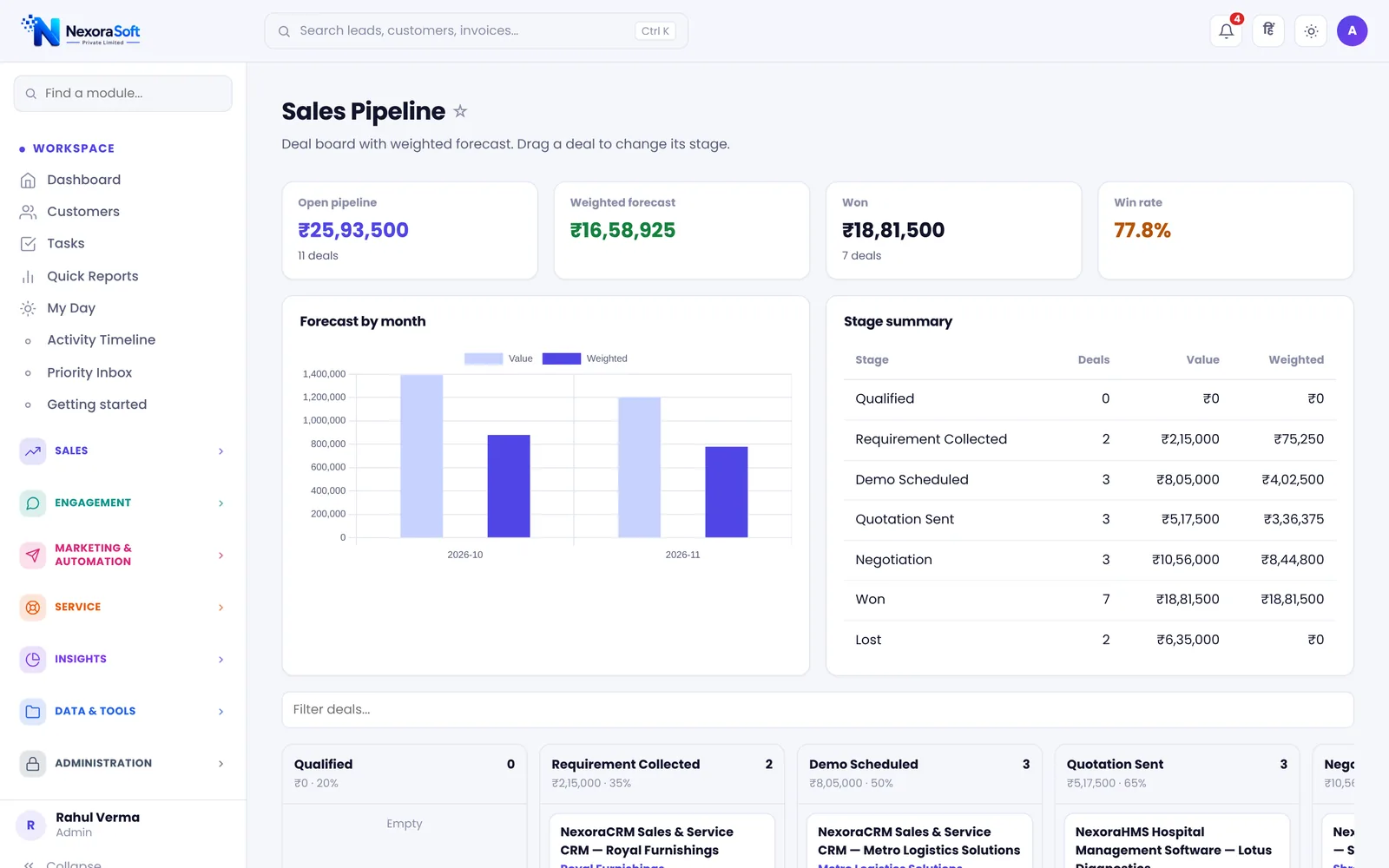Click the Open pipeline ₹25,93,500 value

[x=353, y=230]
